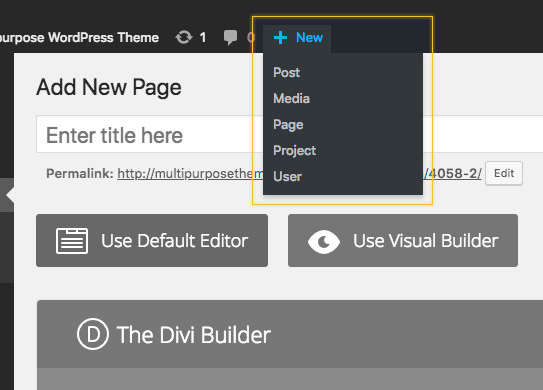This screenshot has width=543, height=390.
Task: Collapse the sidebar menu arrow pointer
Action: click(10, 195)
